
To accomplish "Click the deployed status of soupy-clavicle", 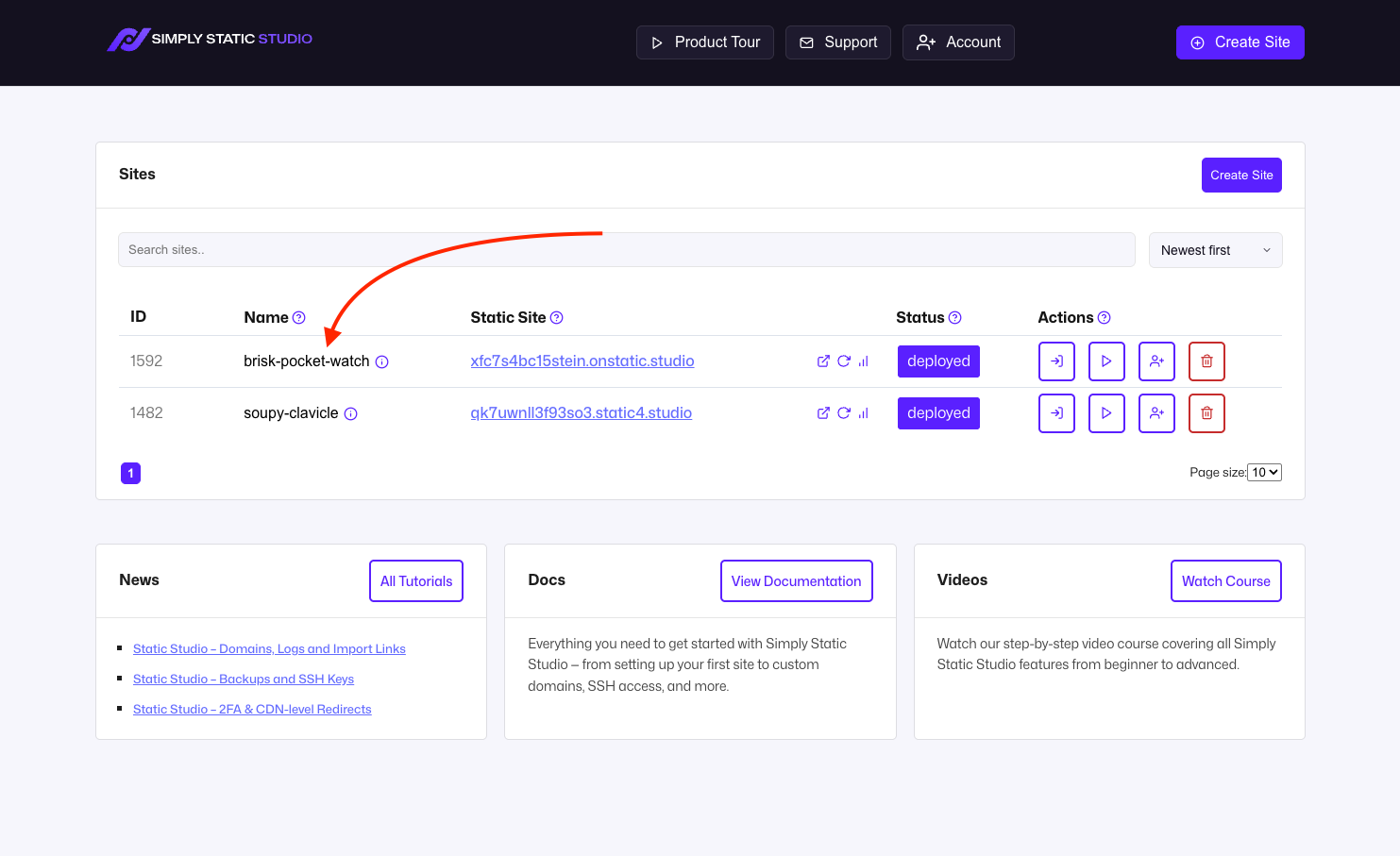I will coord(938,413).
